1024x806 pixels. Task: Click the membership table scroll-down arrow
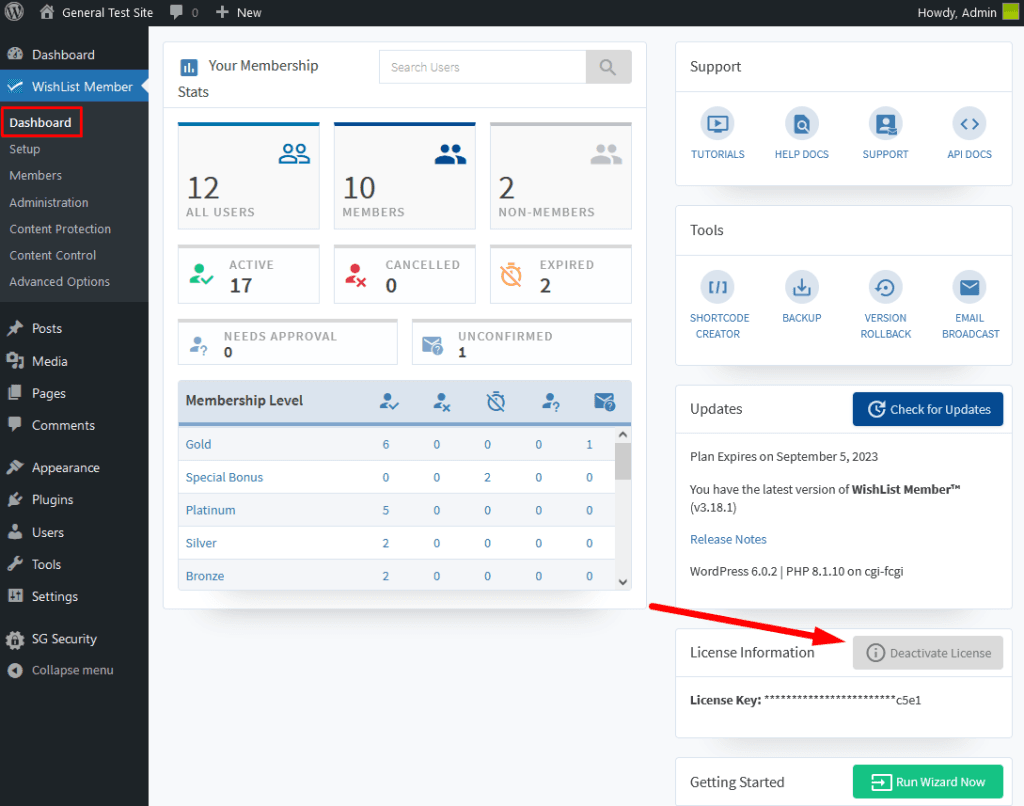tap(623, 582)
